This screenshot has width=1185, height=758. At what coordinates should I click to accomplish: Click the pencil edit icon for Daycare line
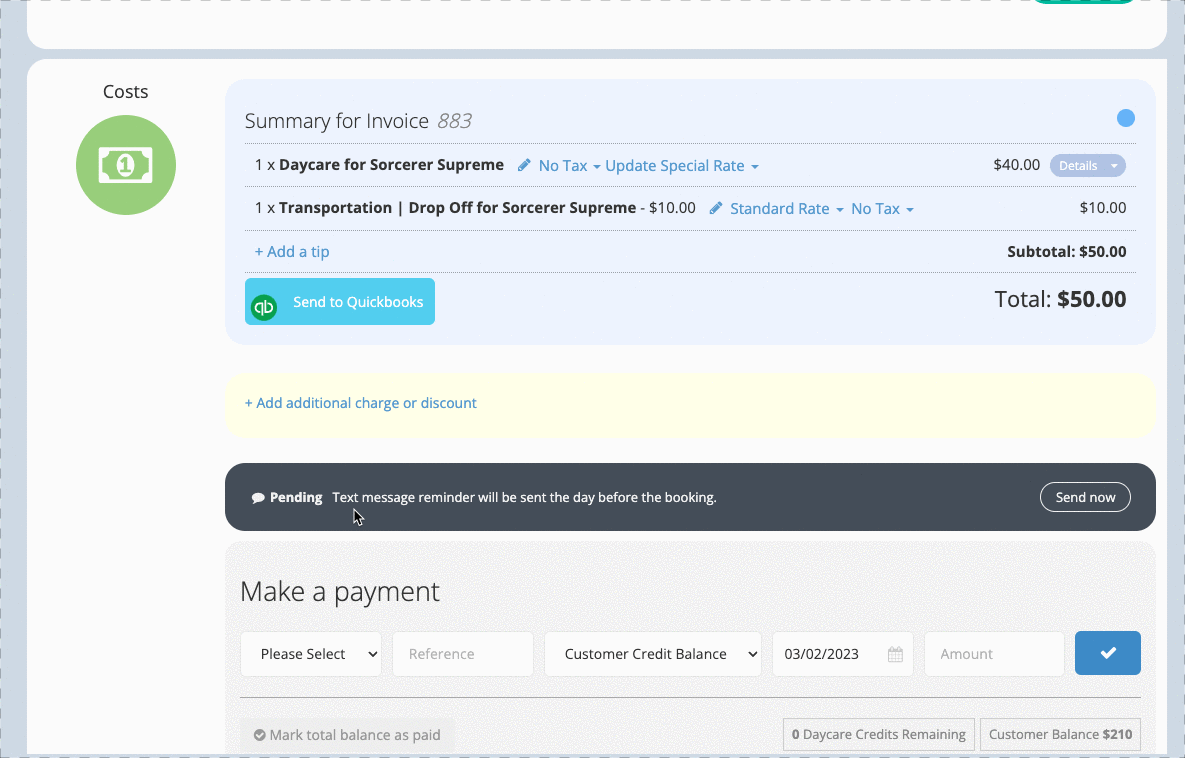tap(524, 166)
